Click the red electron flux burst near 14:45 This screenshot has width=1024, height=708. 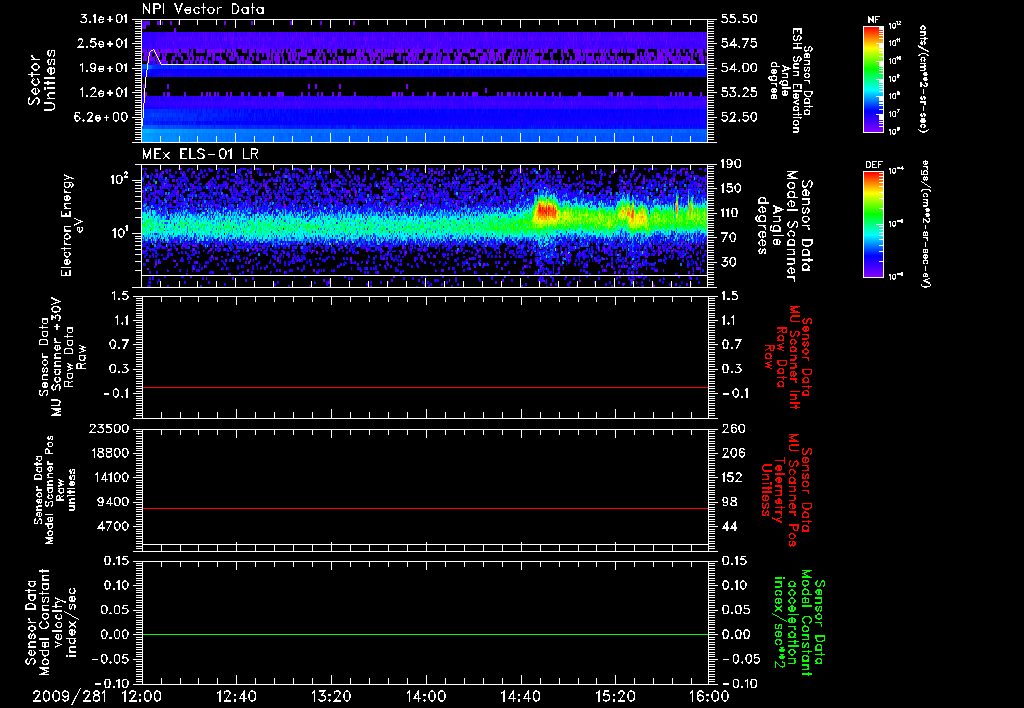point(545,210)
